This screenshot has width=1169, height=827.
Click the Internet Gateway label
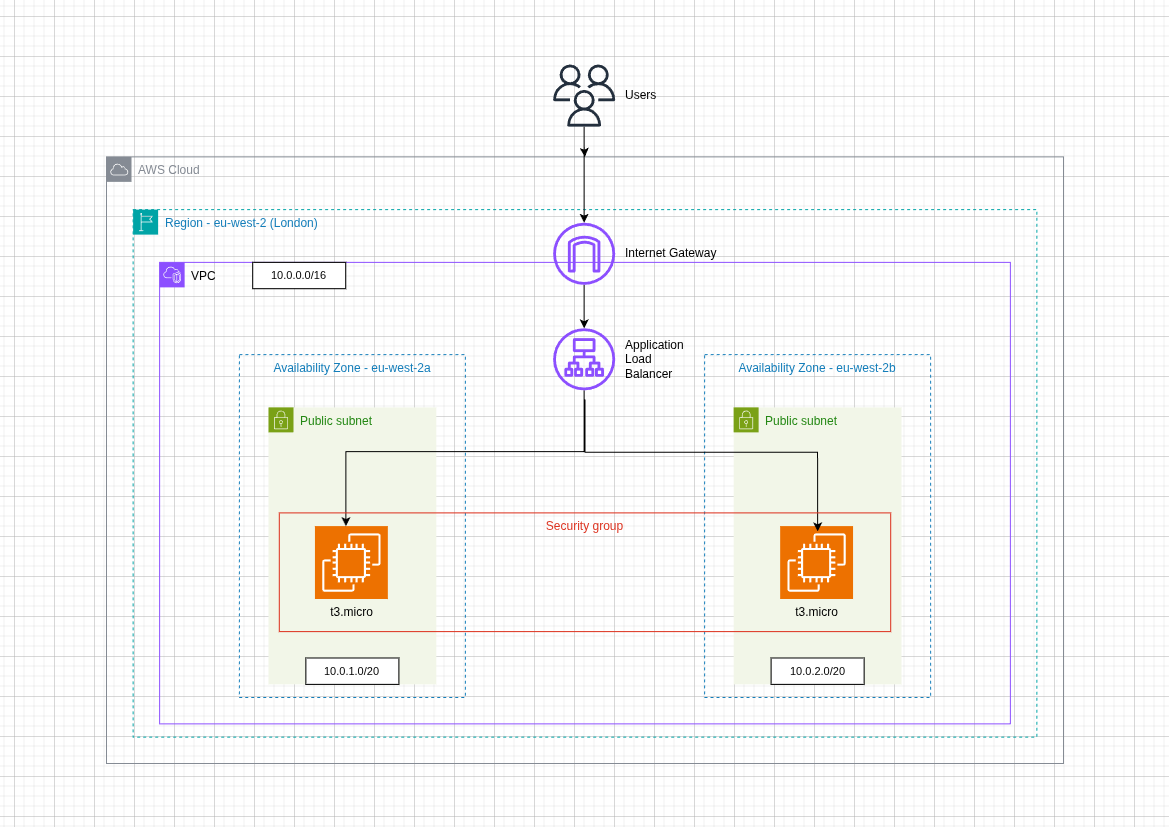670,253
